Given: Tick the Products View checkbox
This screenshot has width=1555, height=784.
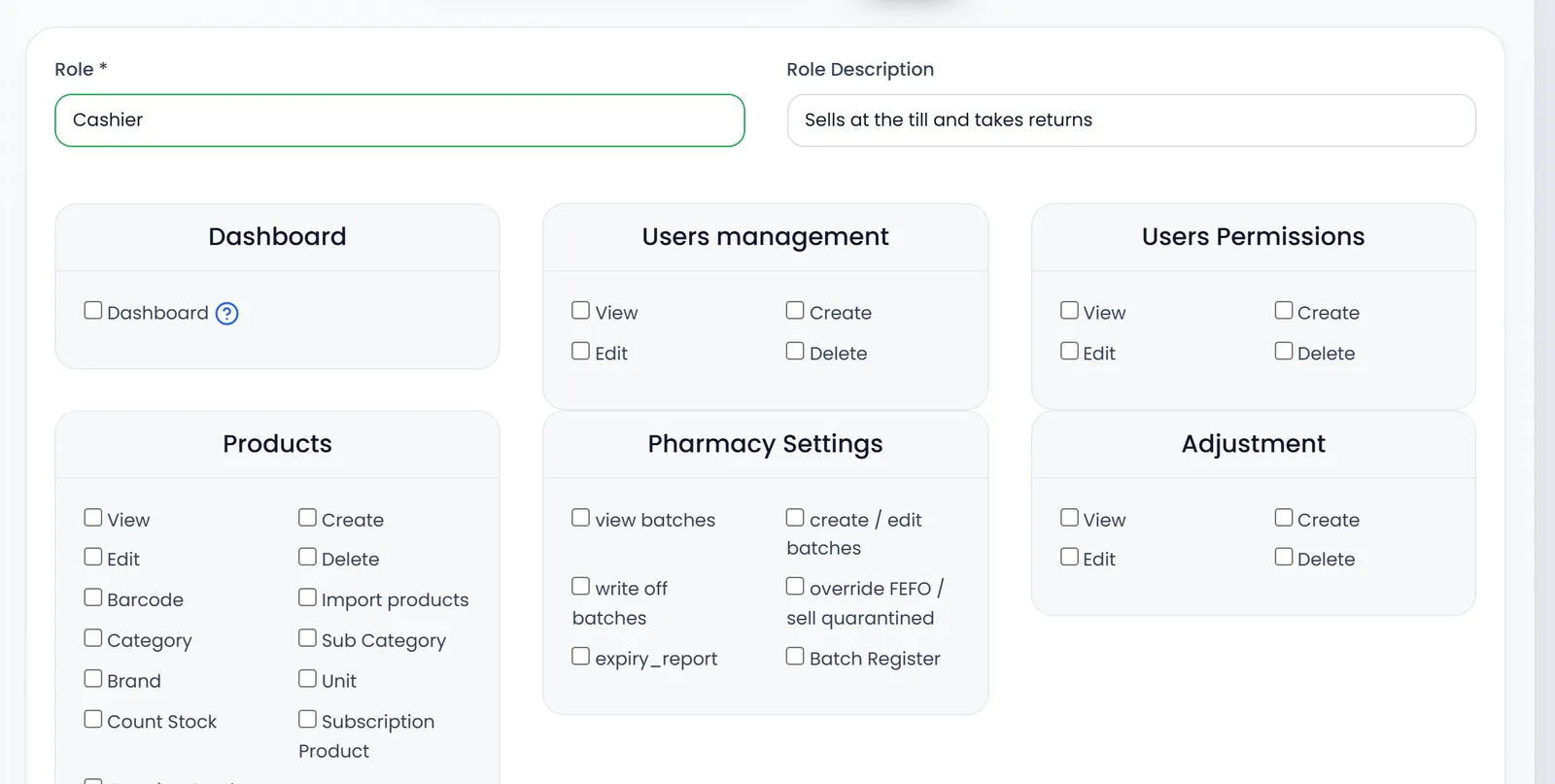Looking at the screenshot, I should [x=93, y=518].
